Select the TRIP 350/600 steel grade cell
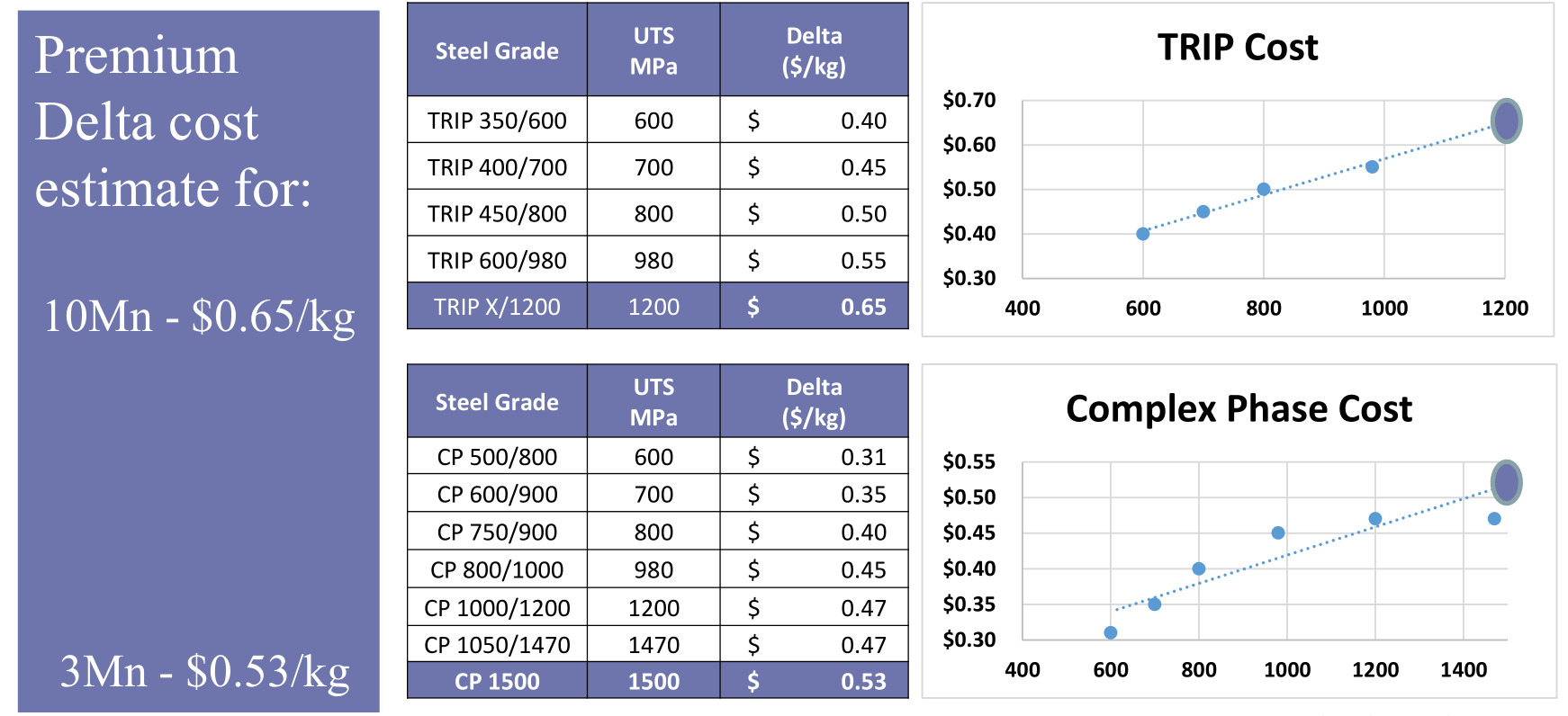The image size is (1568, 716). pos(497,121)
